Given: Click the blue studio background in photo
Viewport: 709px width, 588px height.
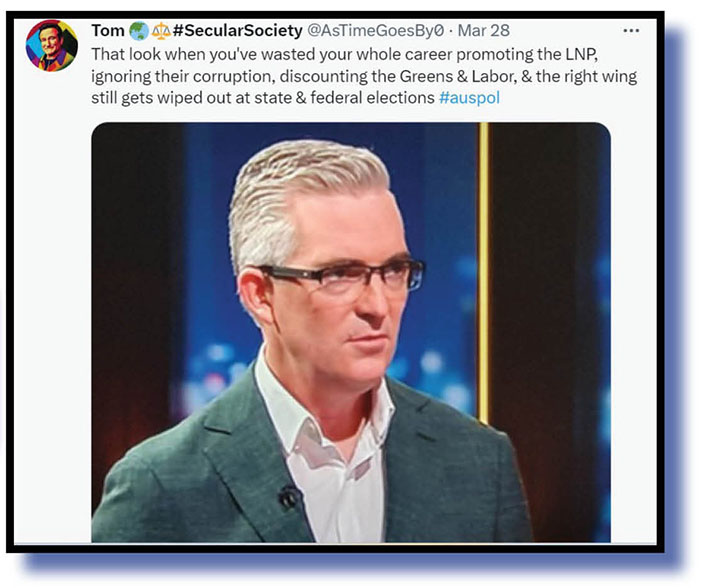Looking at the screenshot, I should pos(208,226).
